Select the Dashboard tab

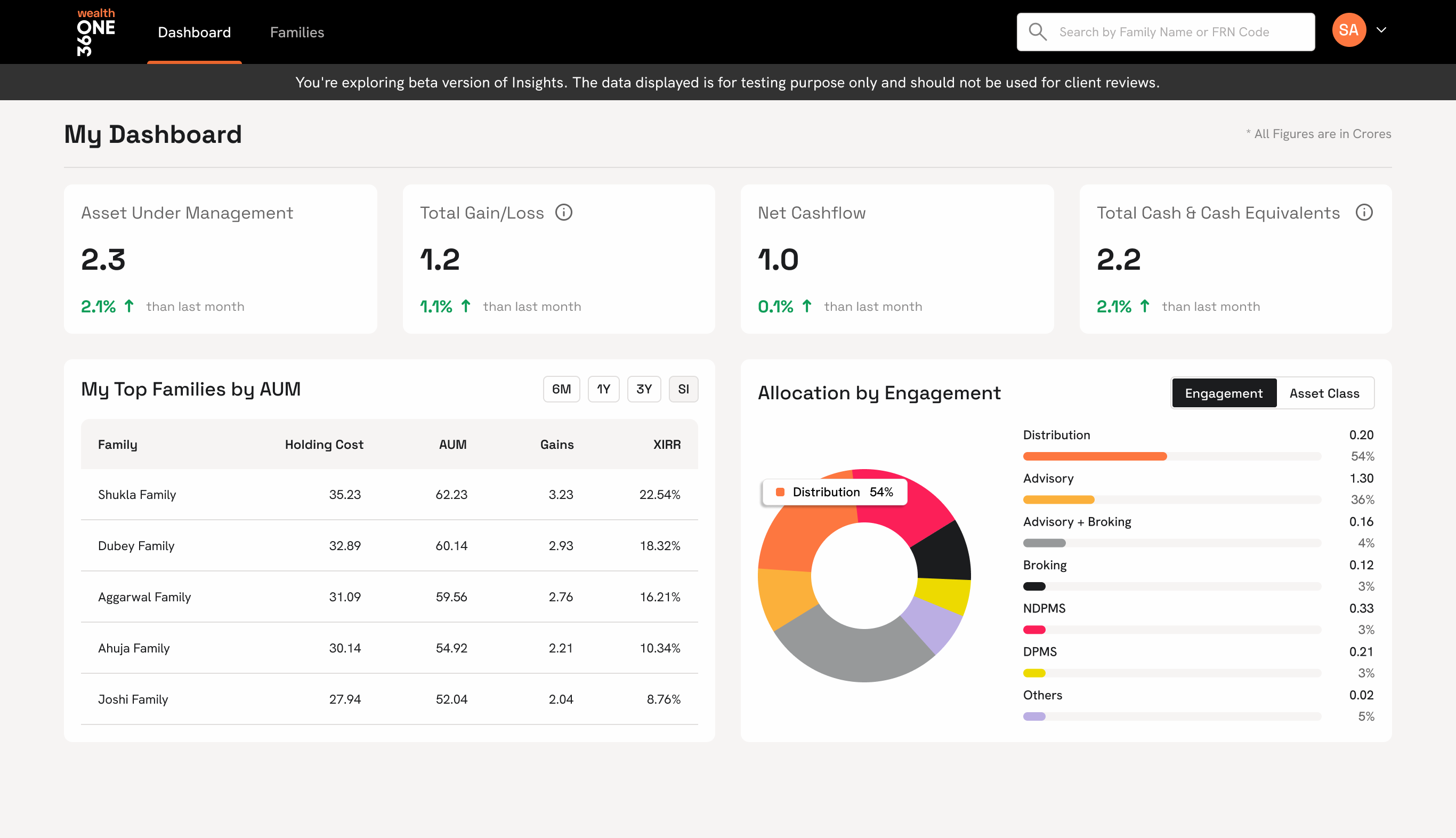coord(195,32)
